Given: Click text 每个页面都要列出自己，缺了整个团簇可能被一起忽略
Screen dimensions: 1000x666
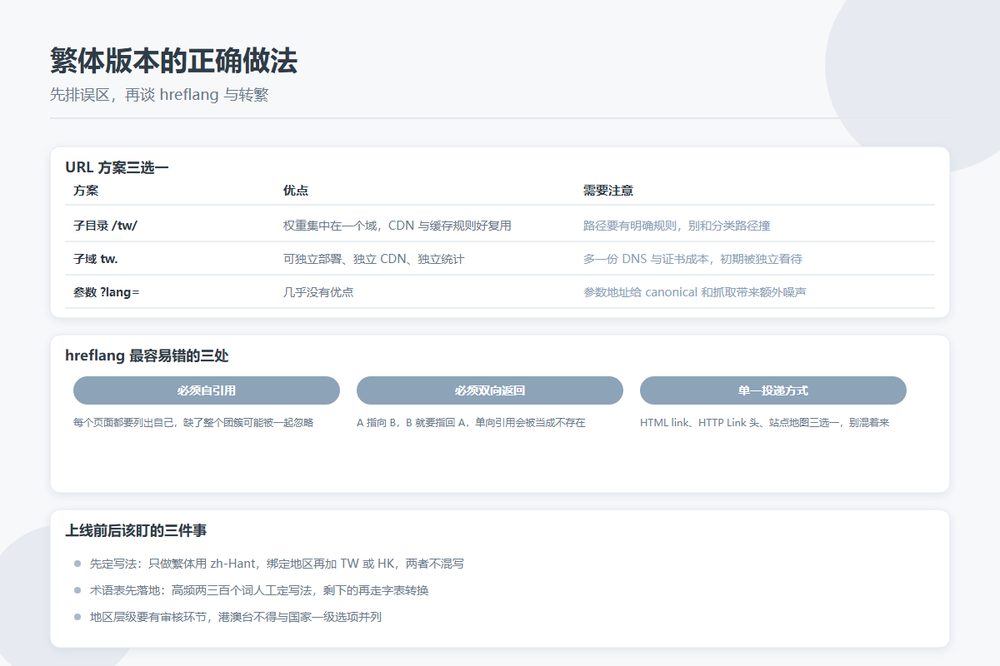Looking at the screenshot, I should point(193,422).
